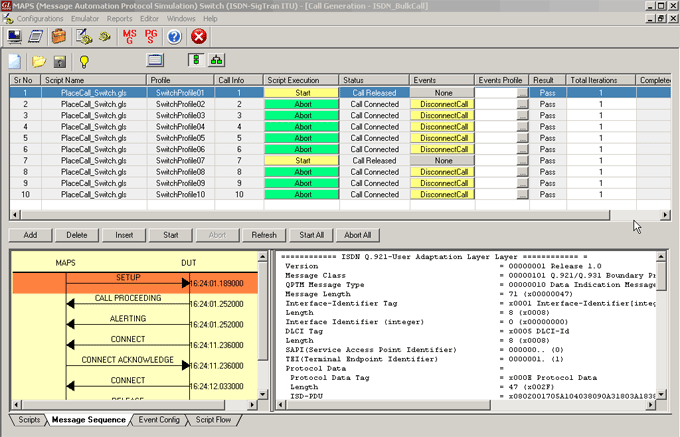Open Events Profile browse button for row 7
The image size is (680, 437).
point(522,160)
